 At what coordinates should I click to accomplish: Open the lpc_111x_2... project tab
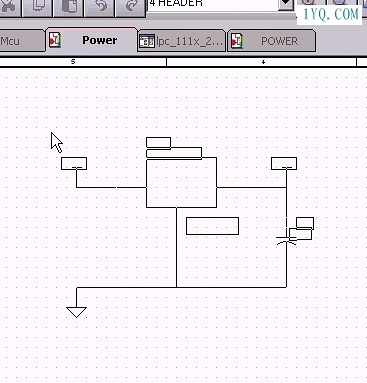click(181, 41)
